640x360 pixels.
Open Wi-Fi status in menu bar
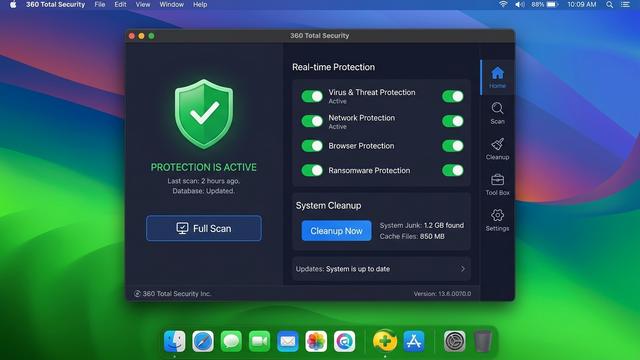click(503, 4)
